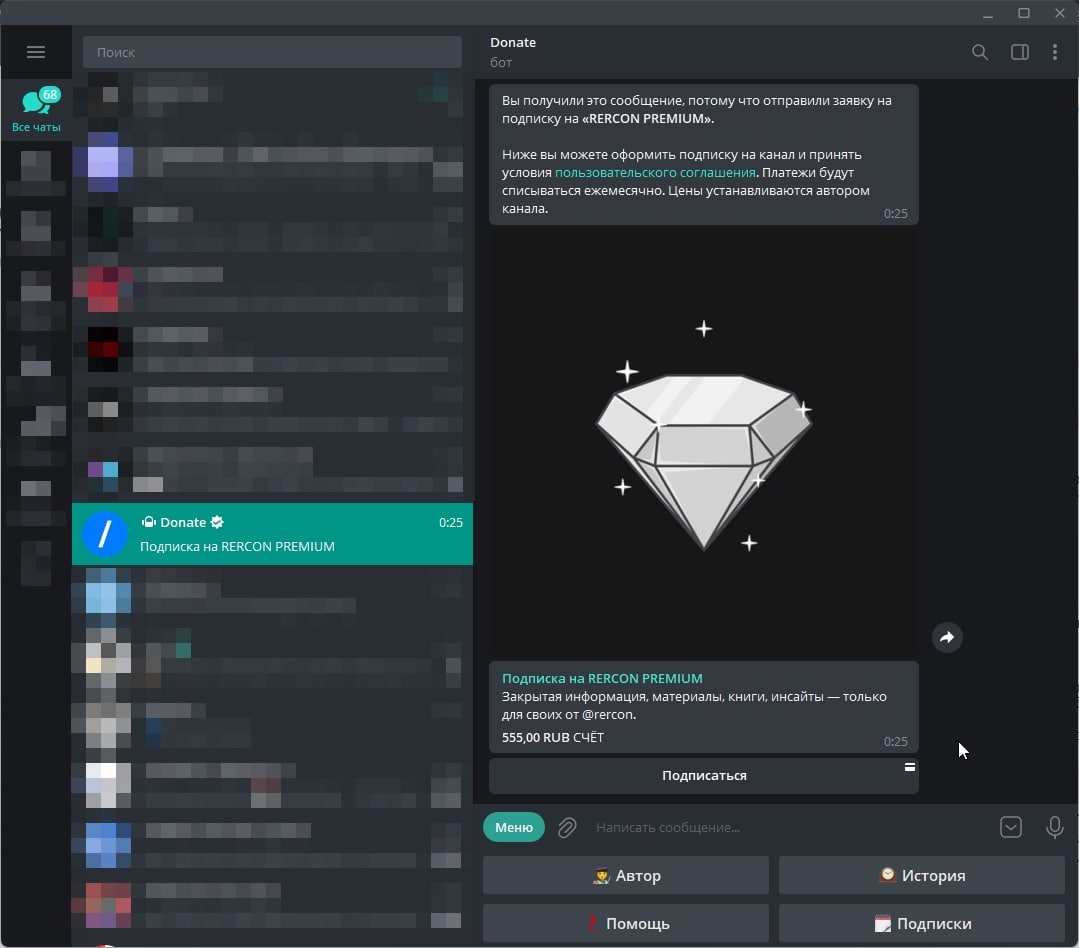Click the 'Подписаться' button
The height and width of the screenshot is (948, 1079).
703,775
